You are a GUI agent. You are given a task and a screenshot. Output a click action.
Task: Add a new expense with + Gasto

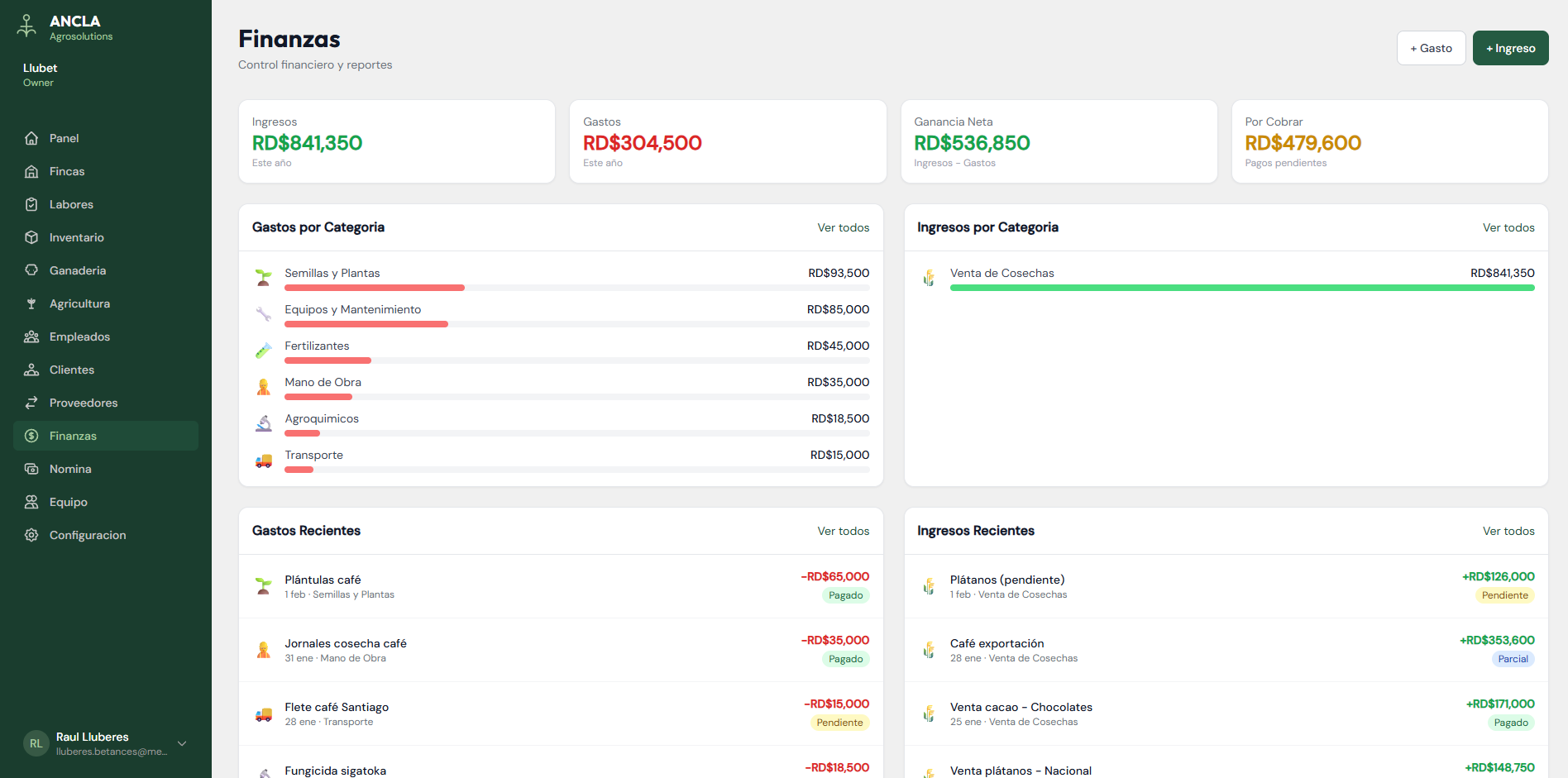pyautogui.click(x=1431, y=48)
